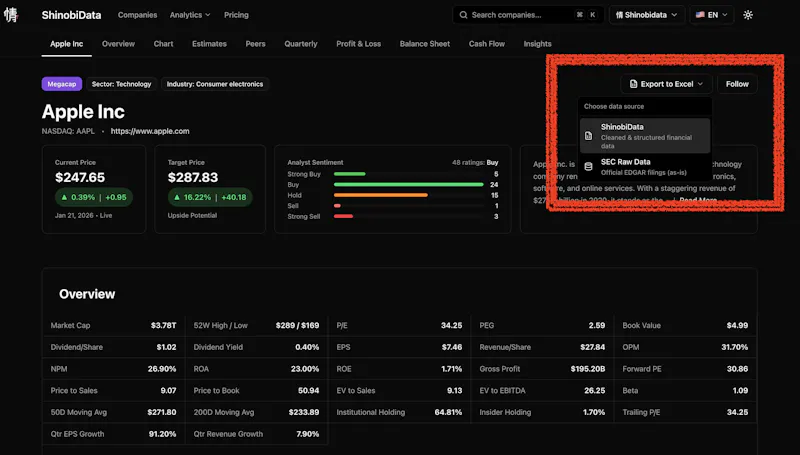800x455 pixels.
Task: Switch to the Profit & Loss tab
Action: pyautogui.click(x=358, y=44)
